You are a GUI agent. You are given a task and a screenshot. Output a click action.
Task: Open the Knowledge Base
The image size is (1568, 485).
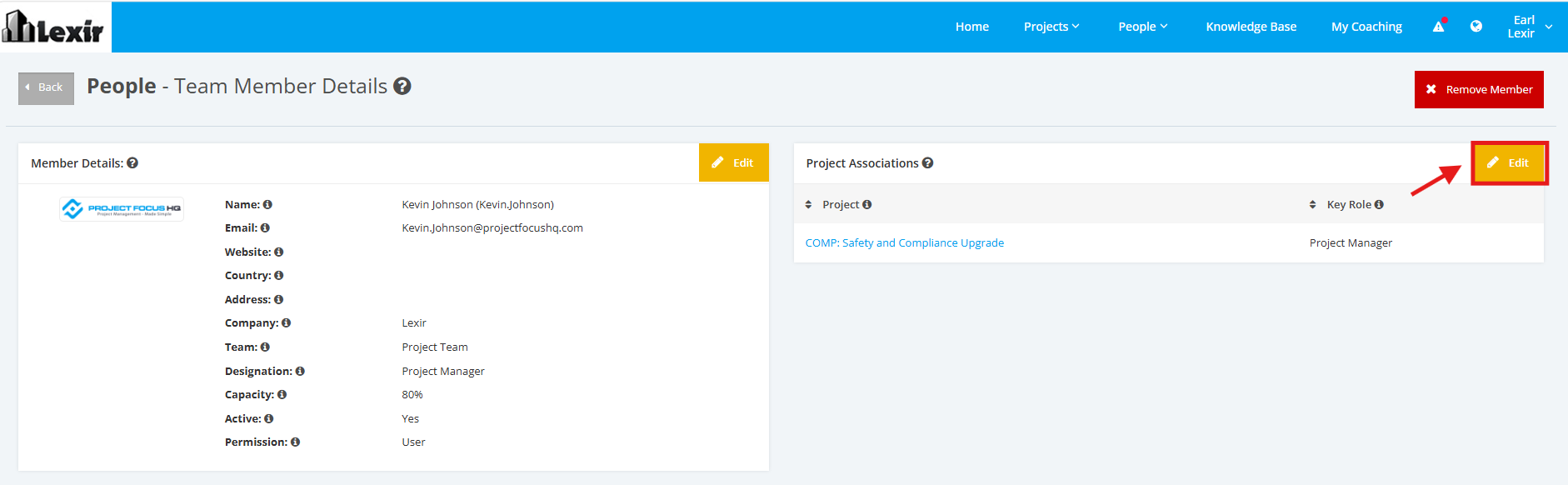pyautogui.click(x=1251, y=27)
